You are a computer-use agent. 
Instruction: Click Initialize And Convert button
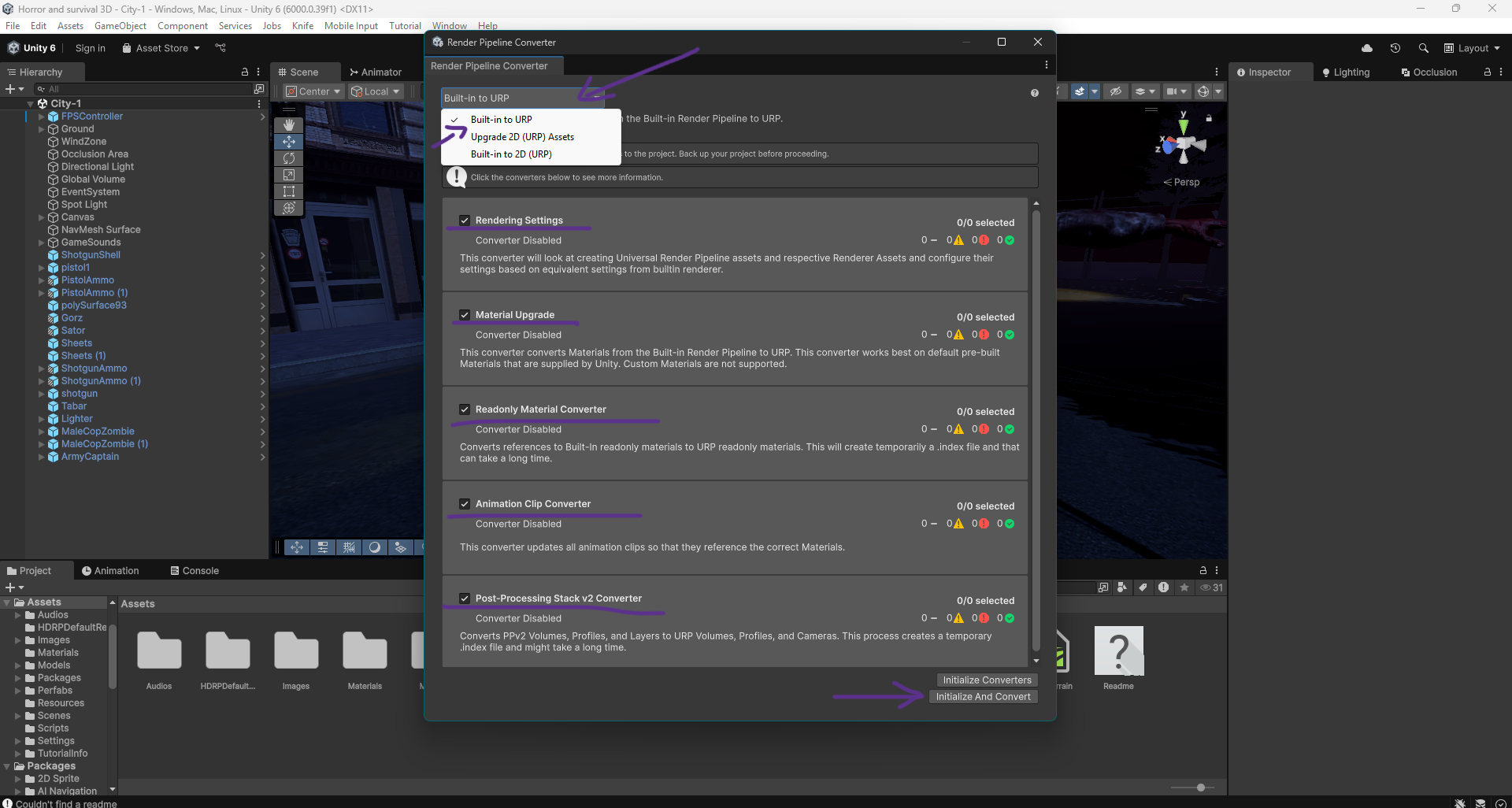point(983,697)
